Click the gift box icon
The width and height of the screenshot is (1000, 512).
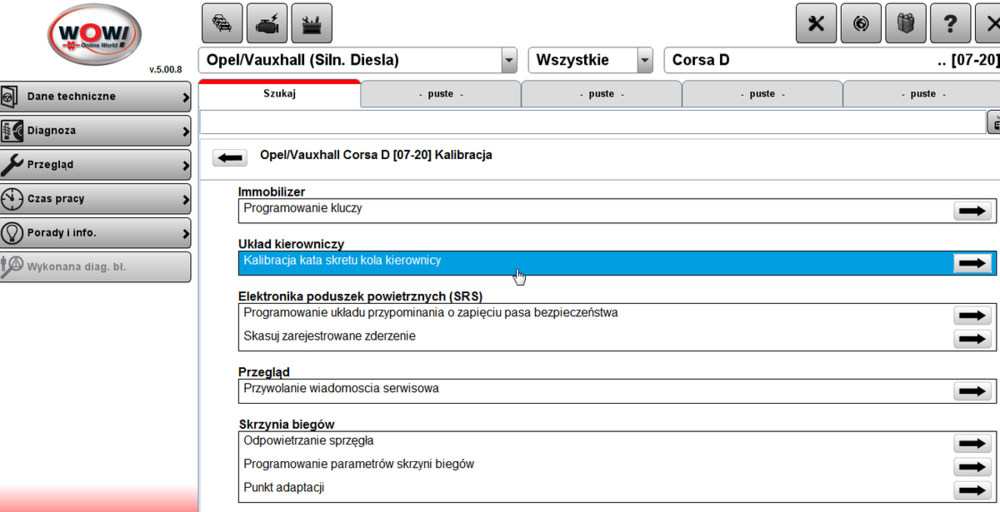click(x=905, y=23)
